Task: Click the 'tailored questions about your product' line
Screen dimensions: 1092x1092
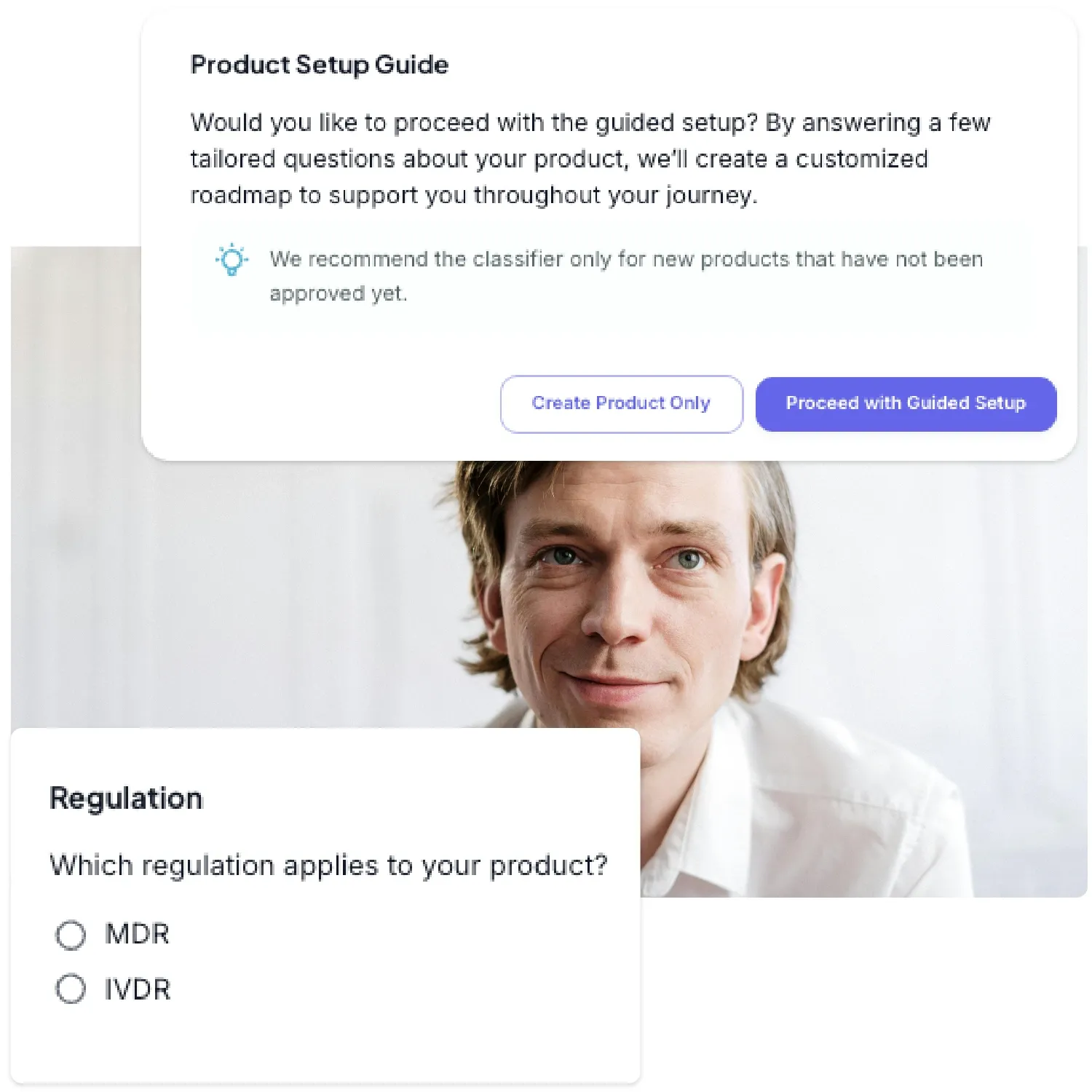Action: pos(559,159)
